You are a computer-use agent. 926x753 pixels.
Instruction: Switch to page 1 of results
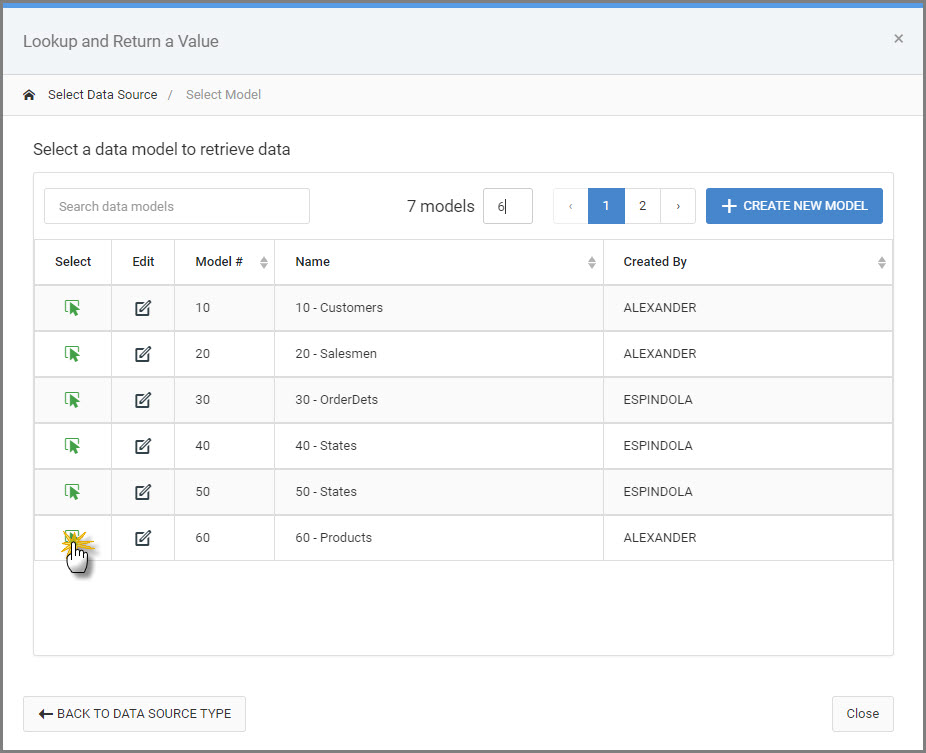[606, 206]
